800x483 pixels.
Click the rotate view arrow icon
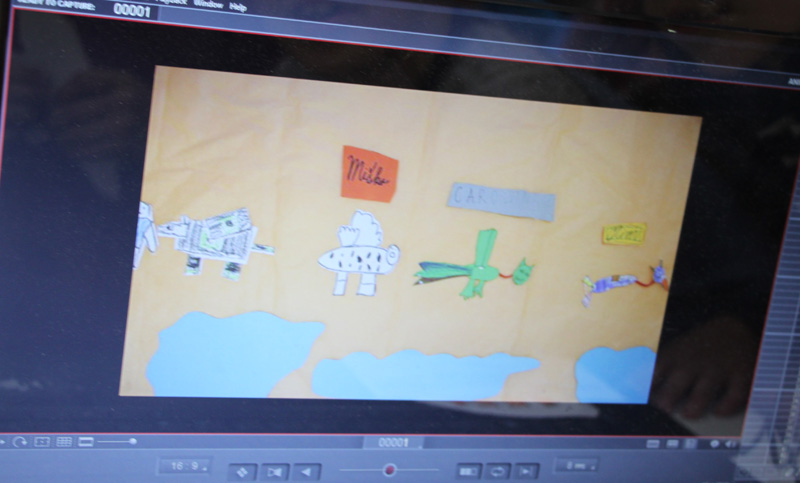pos(20,441)
